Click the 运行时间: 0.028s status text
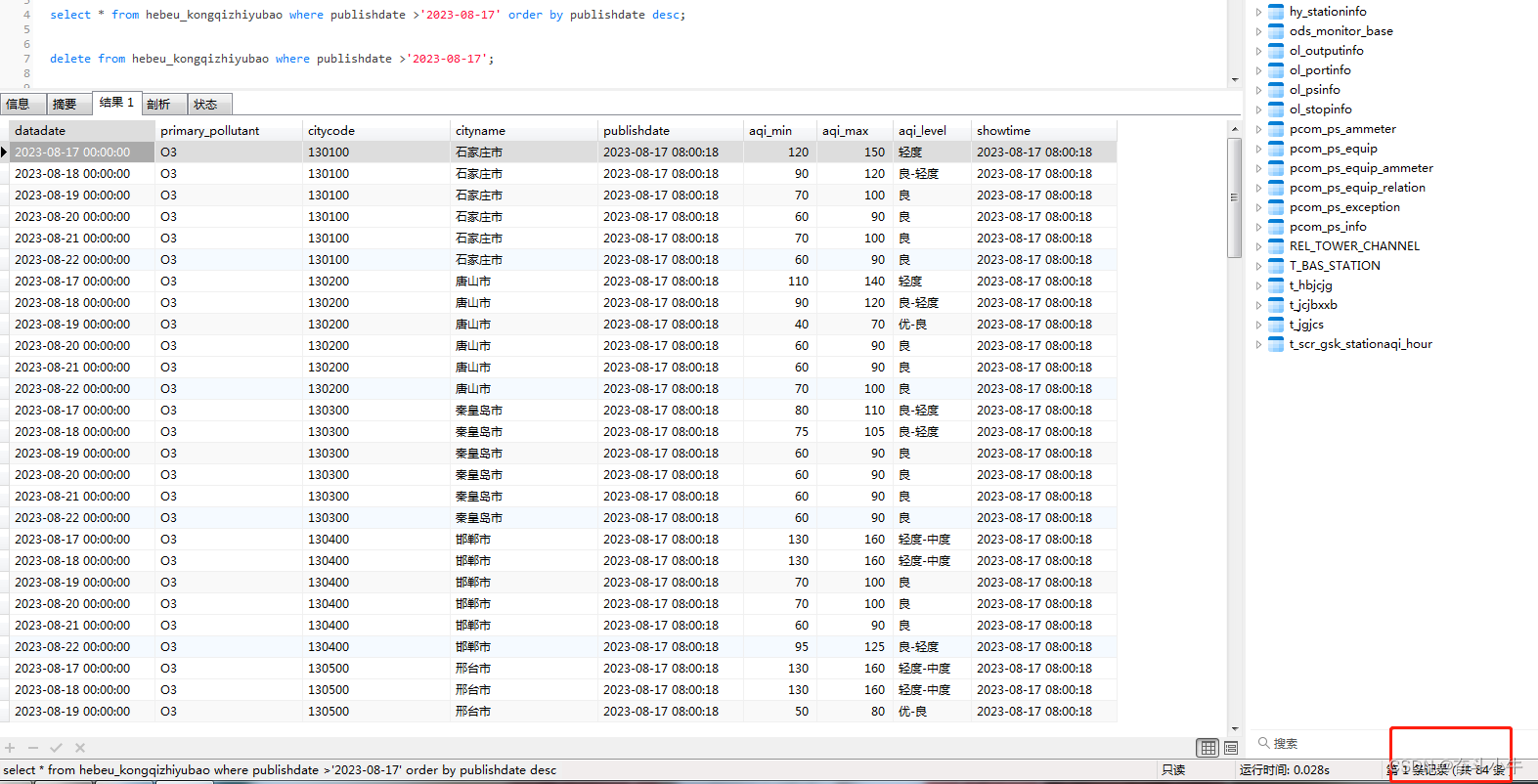The height and width of the screenshot is (784, 1538). (x=1284, y=770)
